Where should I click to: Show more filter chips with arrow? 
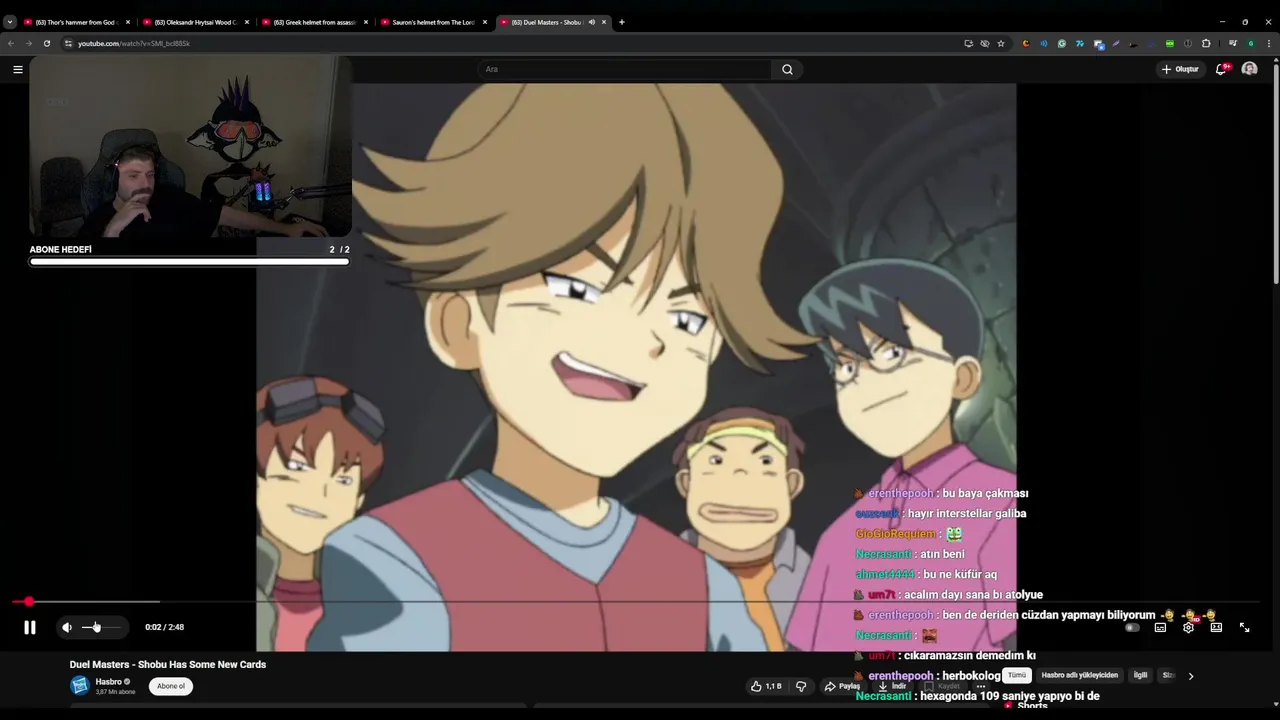[x=1190, y=676]
